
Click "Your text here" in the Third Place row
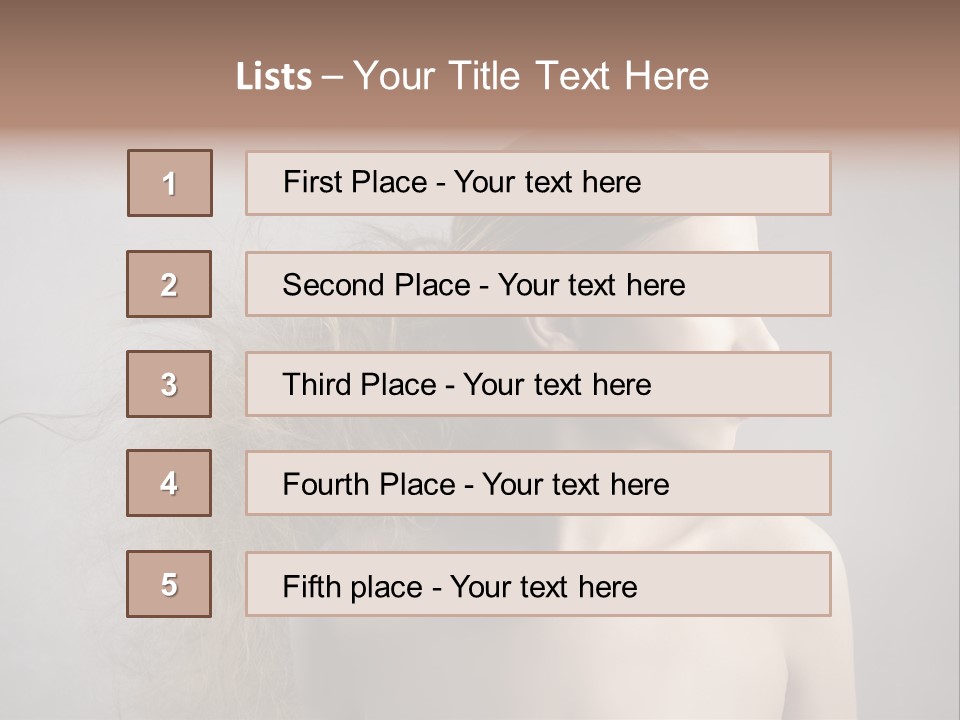coord(557,385)
